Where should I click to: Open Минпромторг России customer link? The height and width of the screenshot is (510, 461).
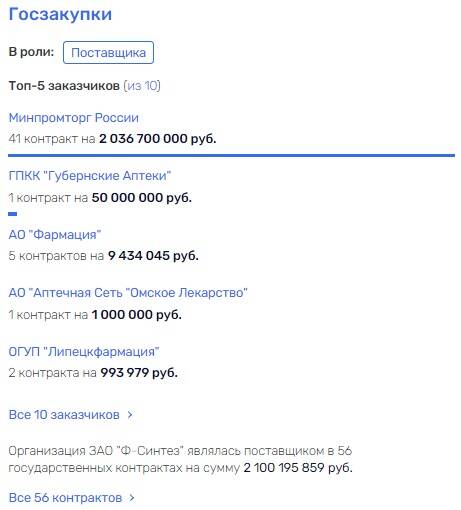click(73, 118)
